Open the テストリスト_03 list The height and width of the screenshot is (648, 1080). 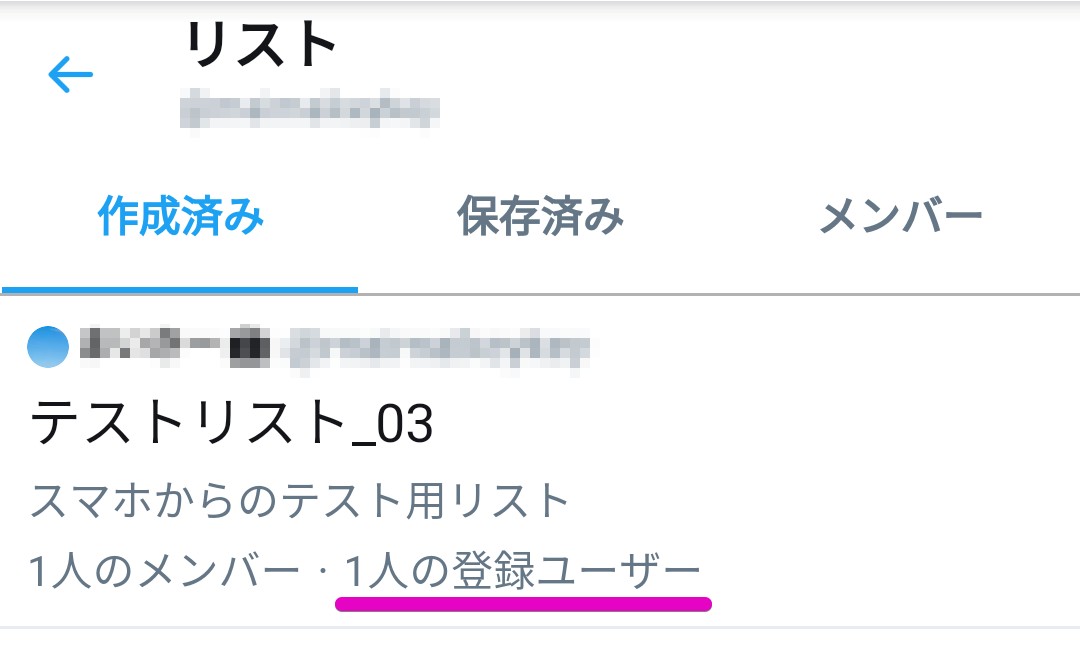point(232,423)
